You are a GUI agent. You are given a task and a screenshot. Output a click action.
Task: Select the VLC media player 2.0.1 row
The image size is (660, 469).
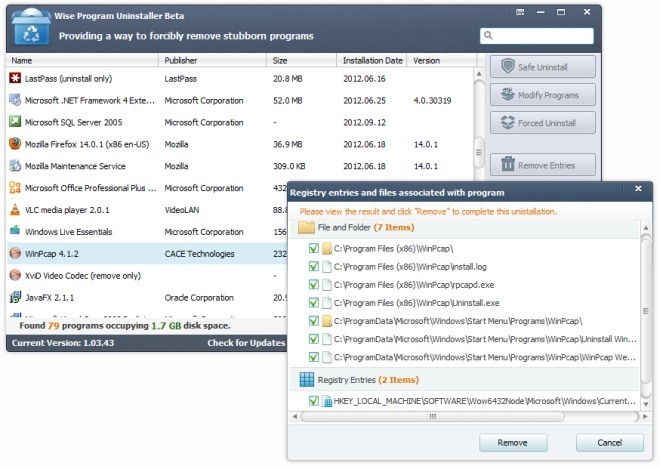pos(147,210)
